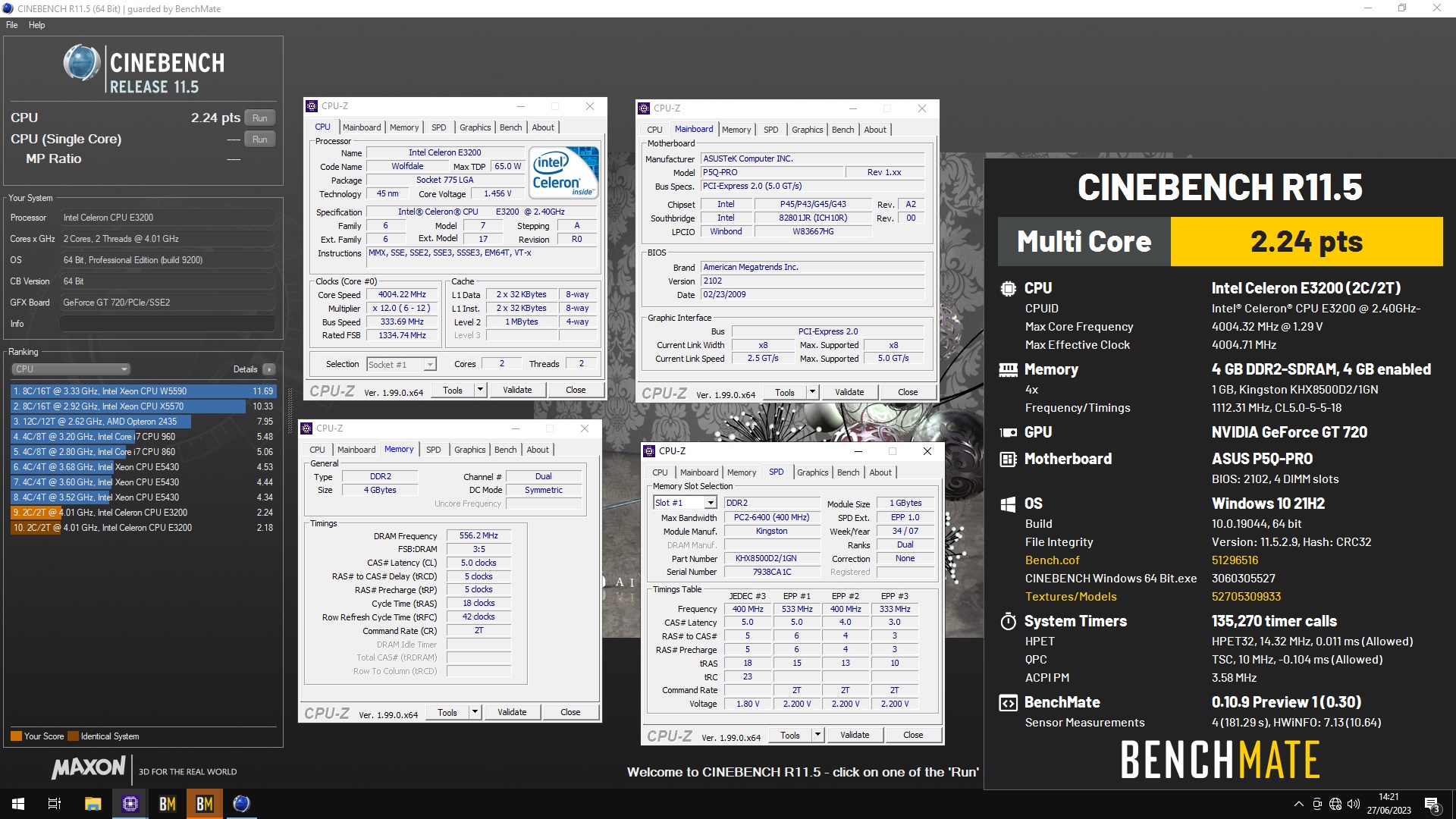
Task: Select ranking row Intel Xeon CPU W5590
Action: (x=143, y=391)
